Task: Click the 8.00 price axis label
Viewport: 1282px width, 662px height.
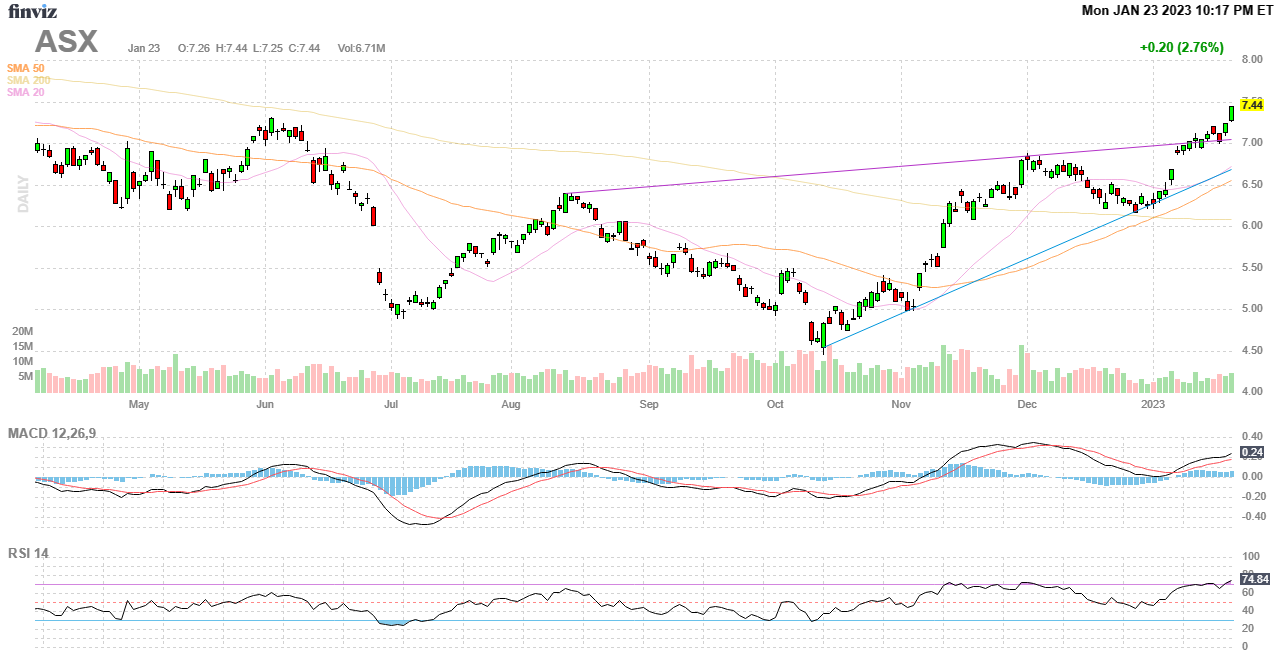Action: click(x=1250, y=60)
